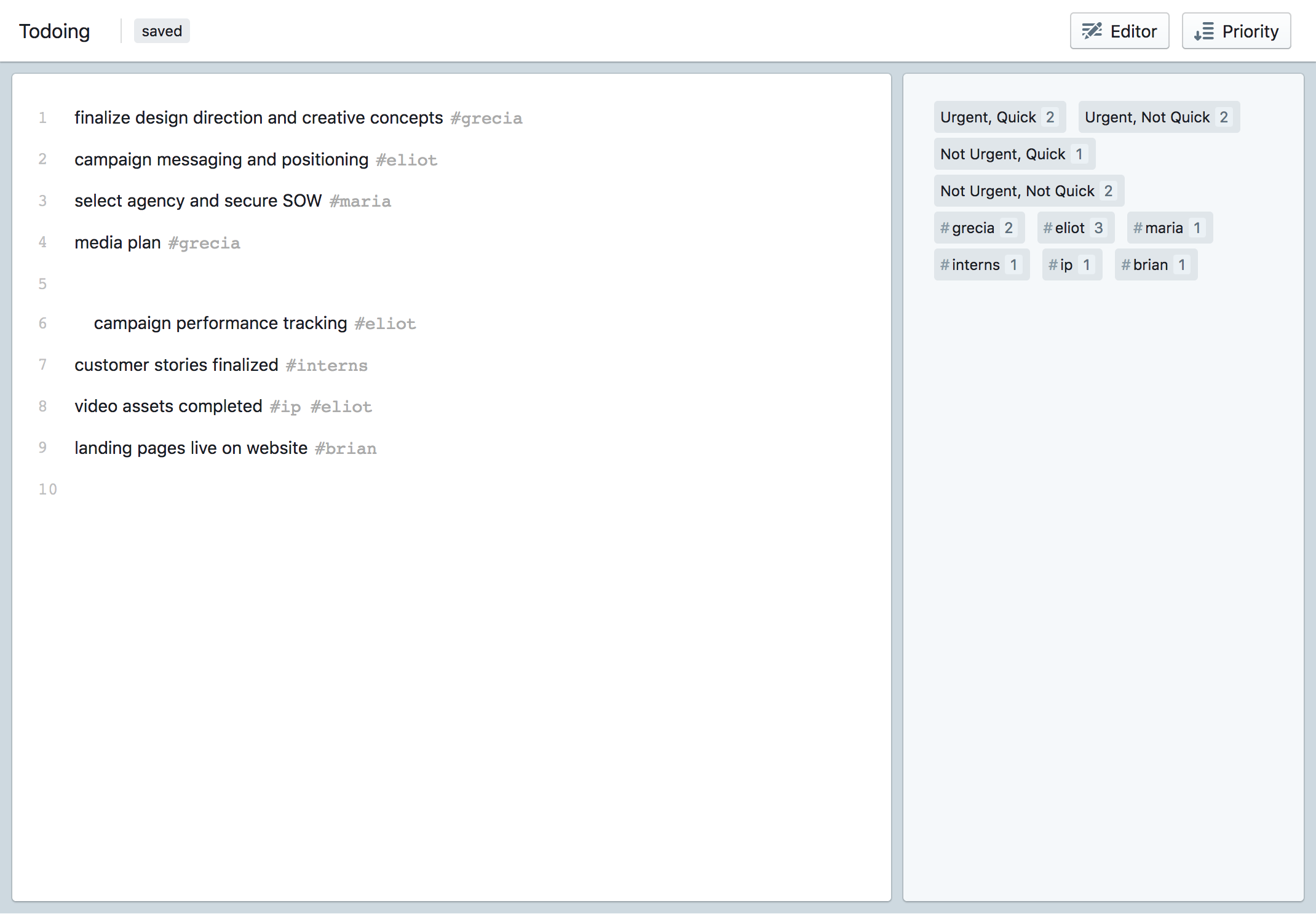Click the saved status badge
This screenshot has height=914, width=1316.
162,31
